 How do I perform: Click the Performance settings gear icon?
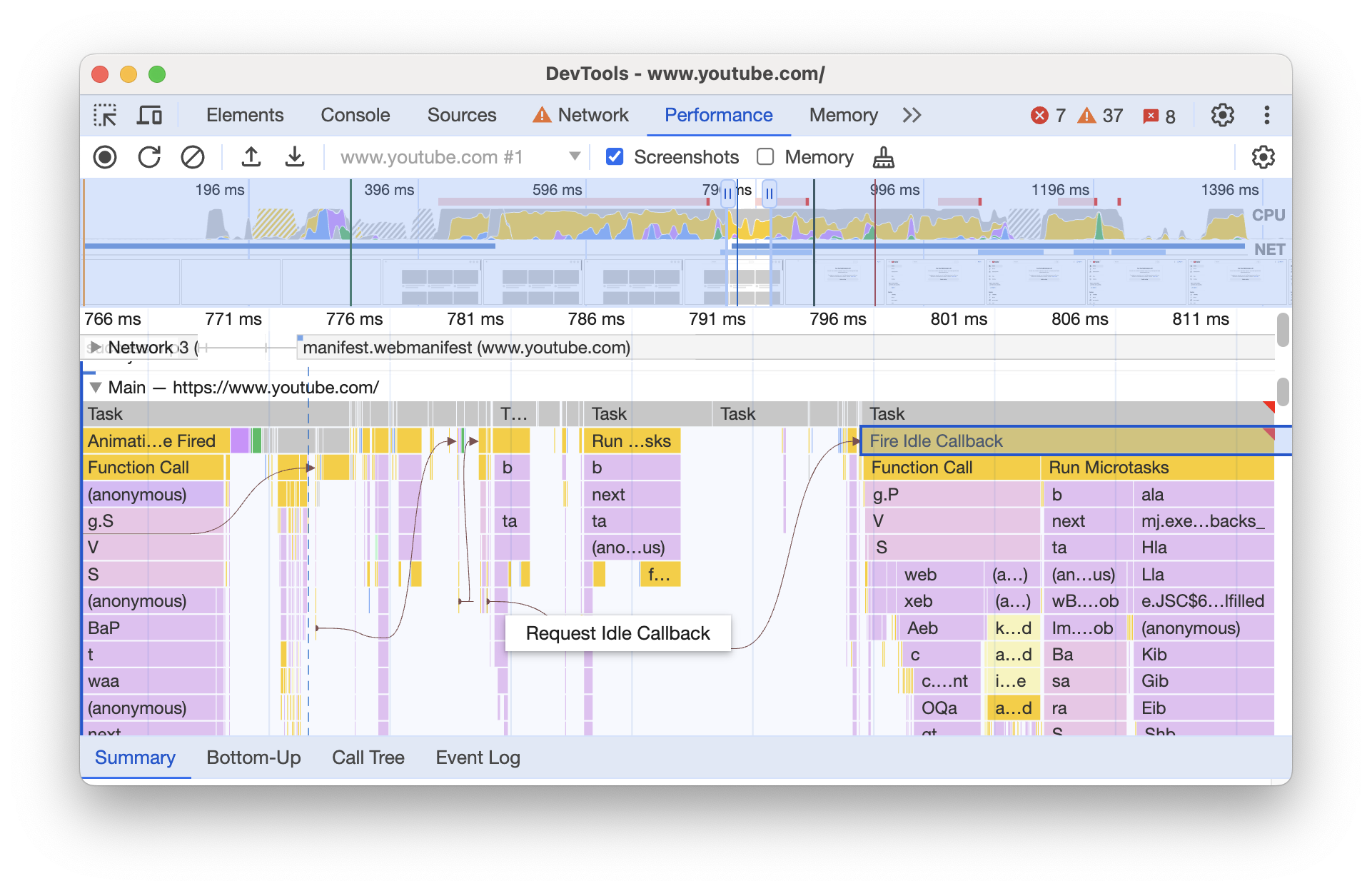click(1263, 156)
